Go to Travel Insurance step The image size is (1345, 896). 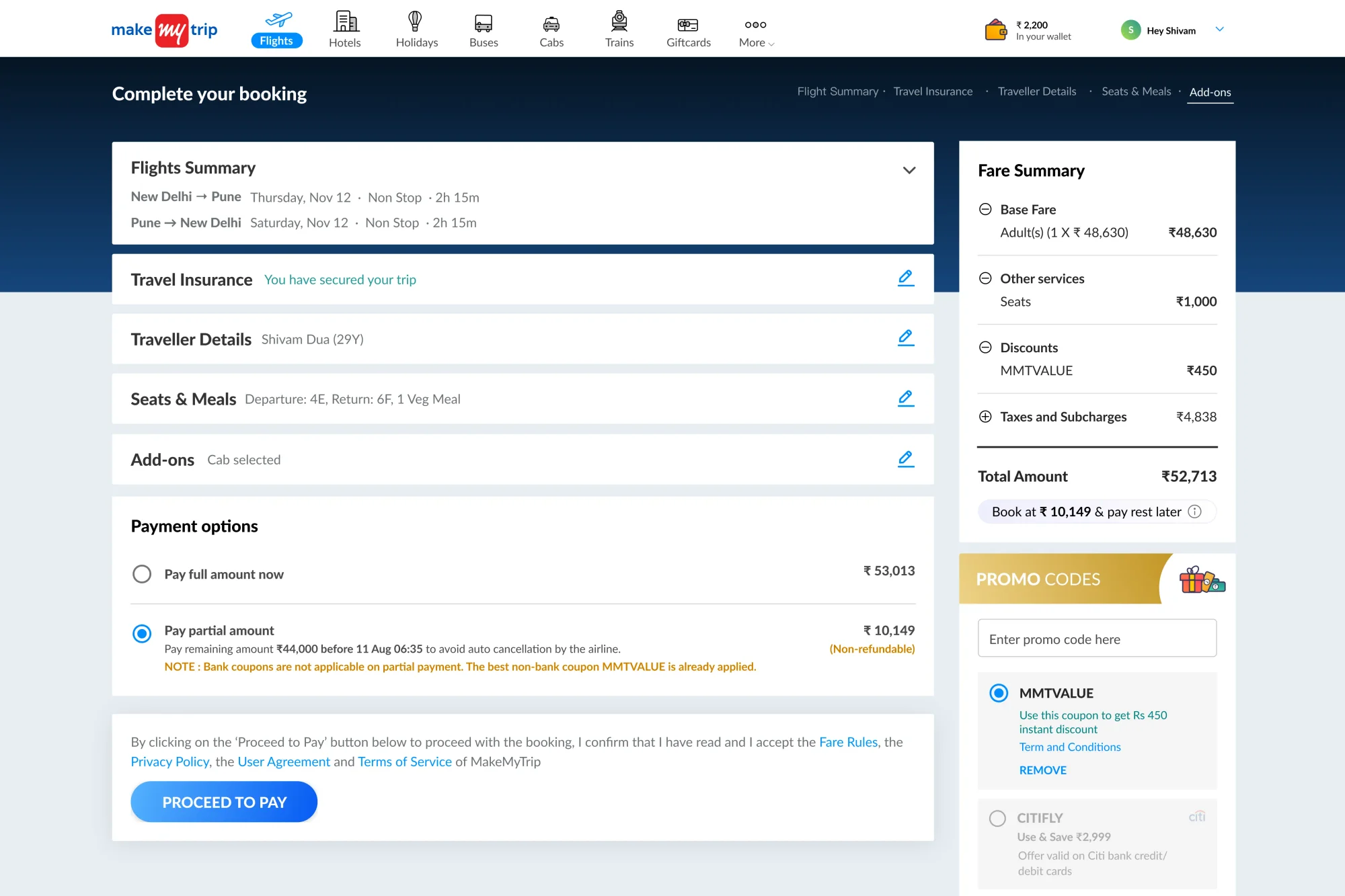coord(933,91)
